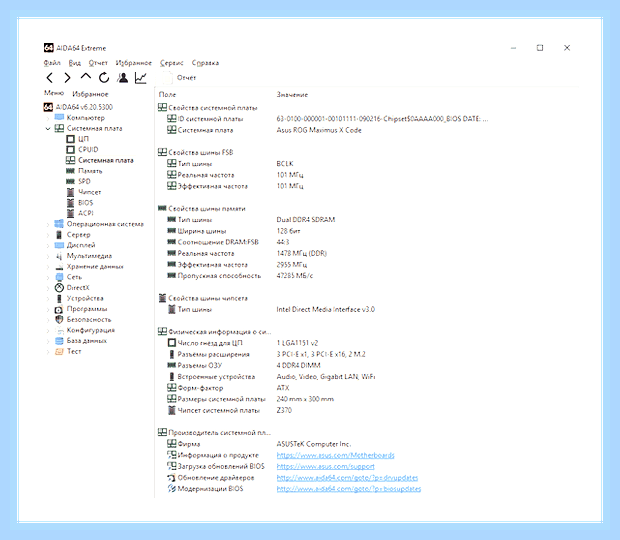The height and width of the screenshot is (540, 620).
Task: Select the Intel Direct Media Interface v3.0 value
Action: (326, 310)
